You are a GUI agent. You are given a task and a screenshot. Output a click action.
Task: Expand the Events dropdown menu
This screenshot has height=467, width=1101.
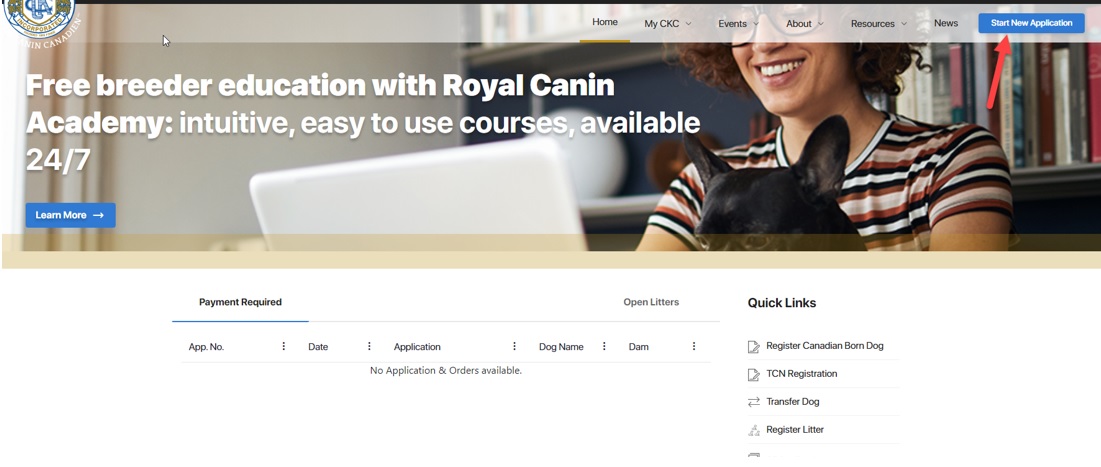click(x=738, y=23)
